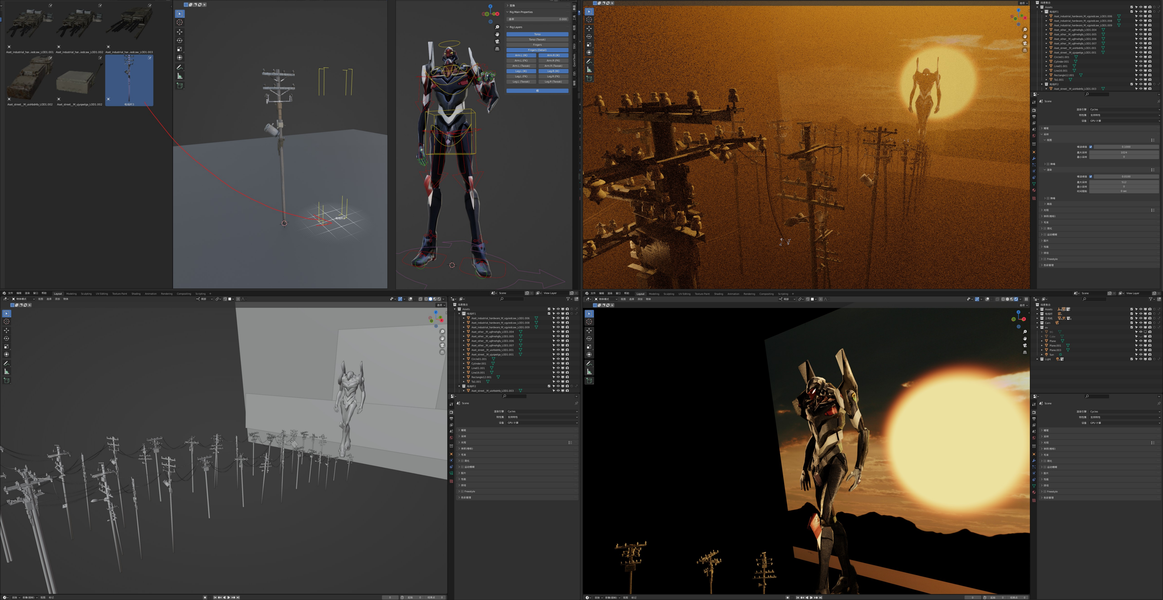
Task: Expand the Freestyle panel in orange render window
Action: [1041, 259]
